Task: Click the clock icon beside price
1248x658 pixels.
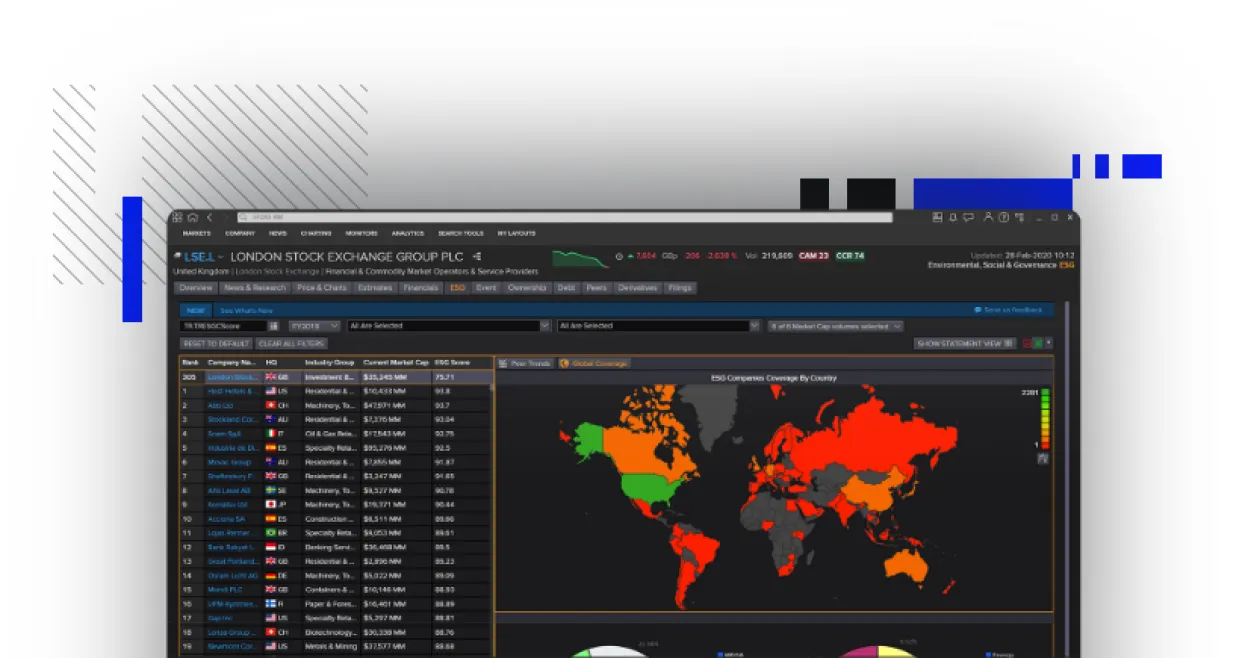Action: [619, 256]
